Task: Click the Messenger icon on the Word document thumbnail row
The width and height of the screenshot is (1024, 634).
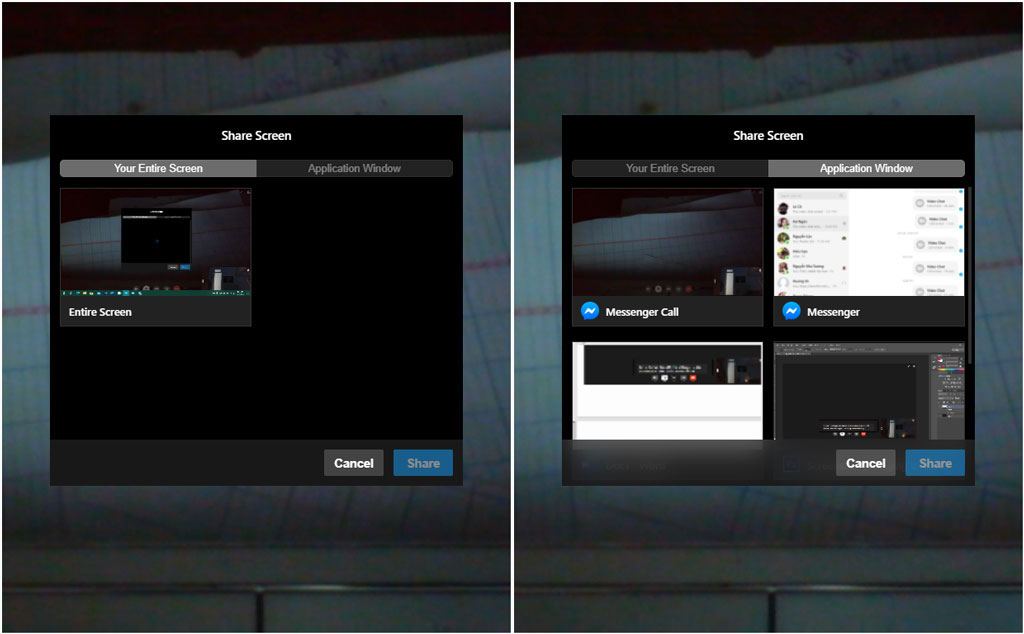Action: pos(586,466)
